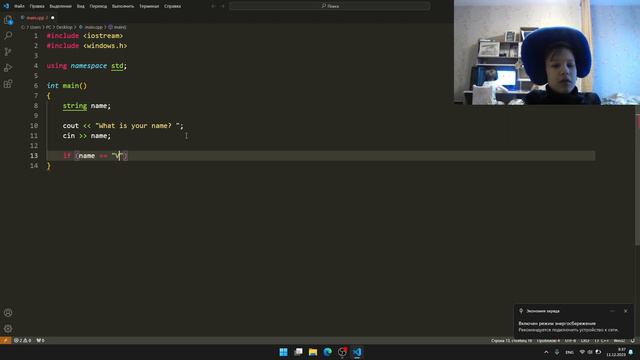This screenshot has width=640, height=360.
Task: Open the Справка menu
Action: [173, 6]
